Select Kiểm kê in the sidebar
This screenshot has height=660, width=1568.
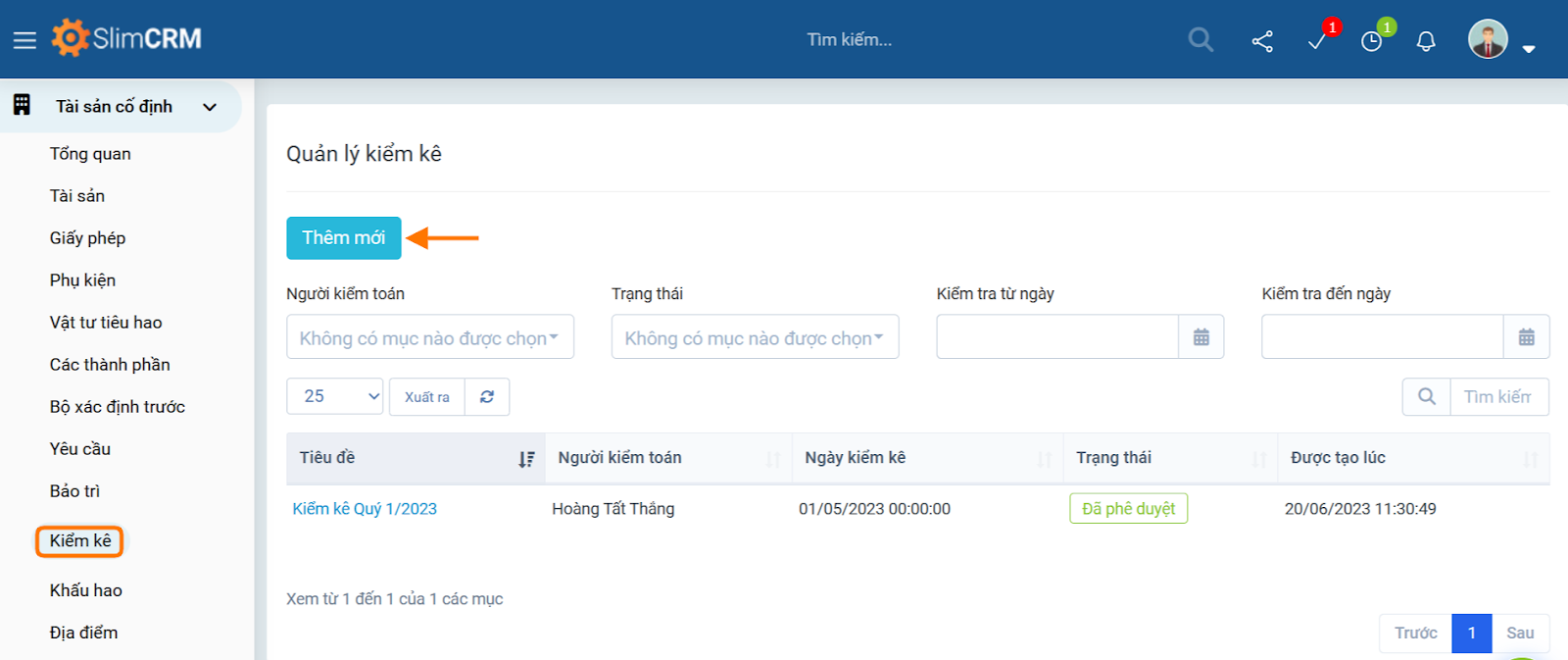click(80, 541)
